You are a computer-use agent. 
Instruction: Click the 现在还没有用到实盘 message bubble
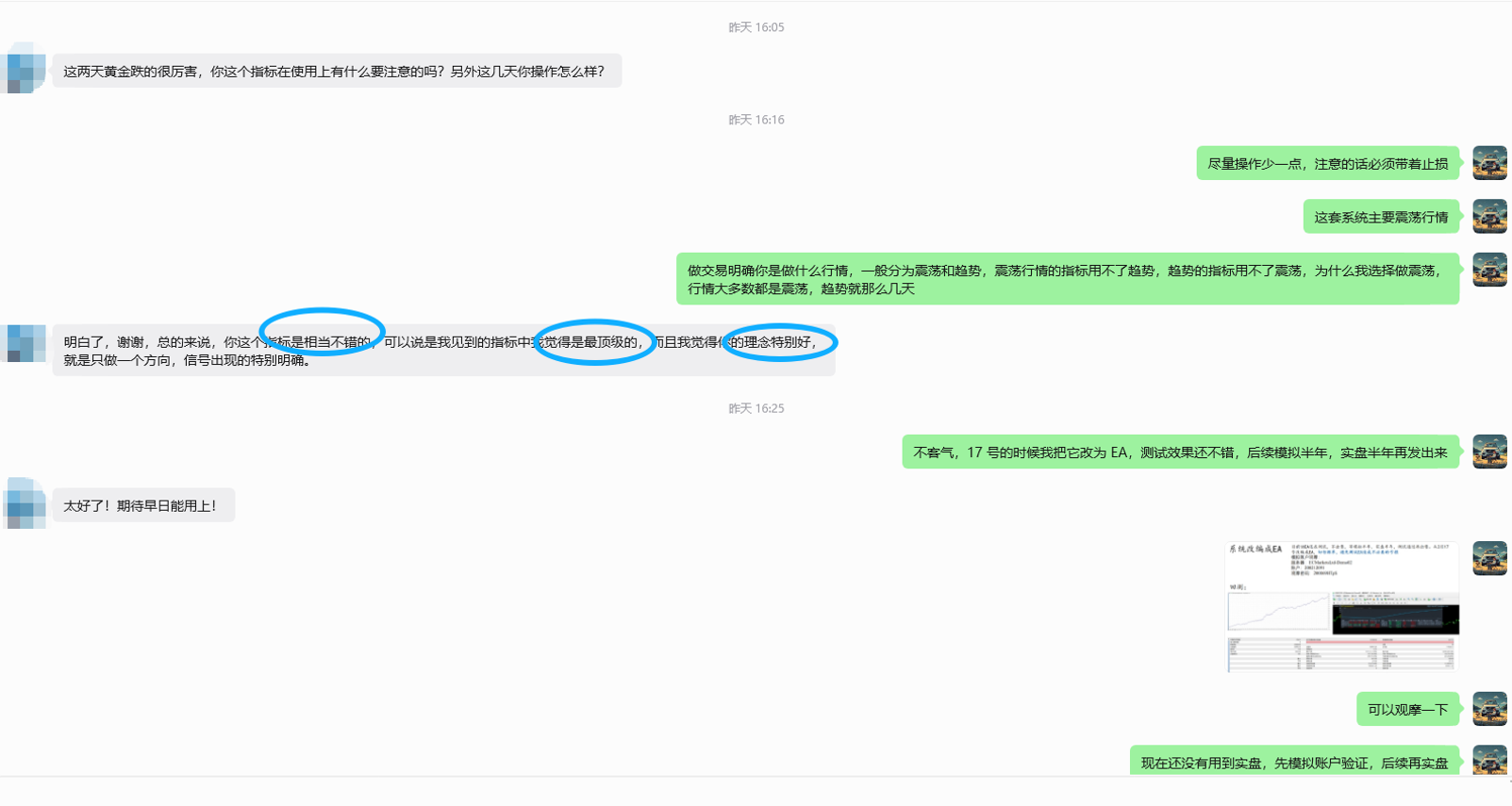pyautogui.click(x=1295, y=761)
